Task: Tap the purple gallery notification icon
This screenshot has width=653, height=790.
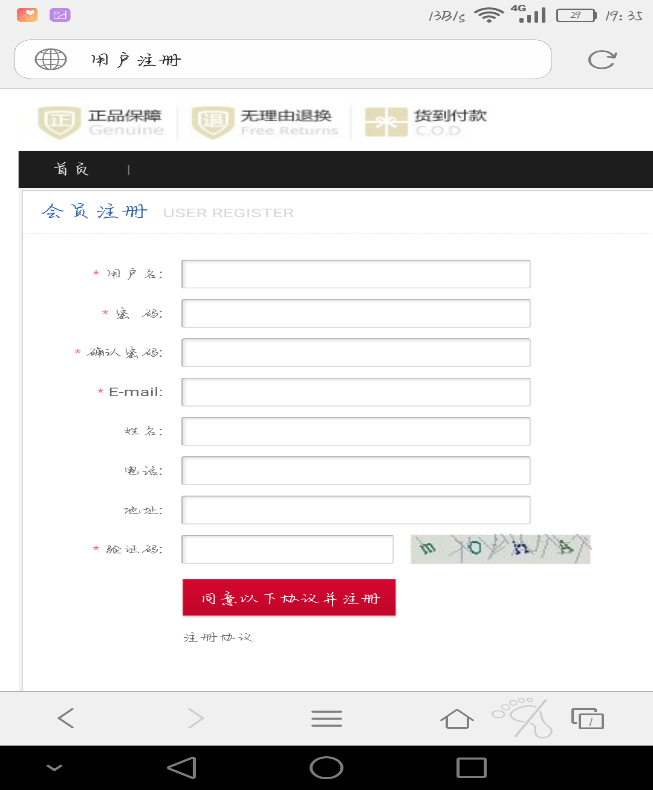Action: (60, 15)
